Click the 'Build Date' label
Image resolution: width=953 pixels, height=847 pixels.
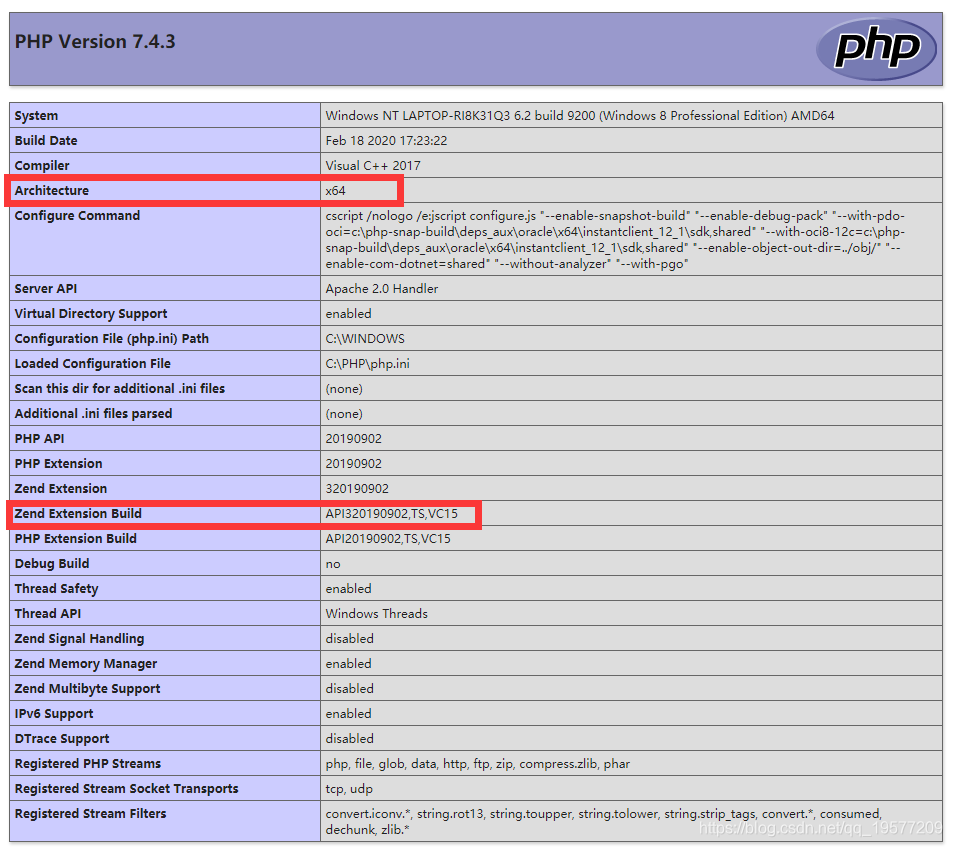click(46, 140)
